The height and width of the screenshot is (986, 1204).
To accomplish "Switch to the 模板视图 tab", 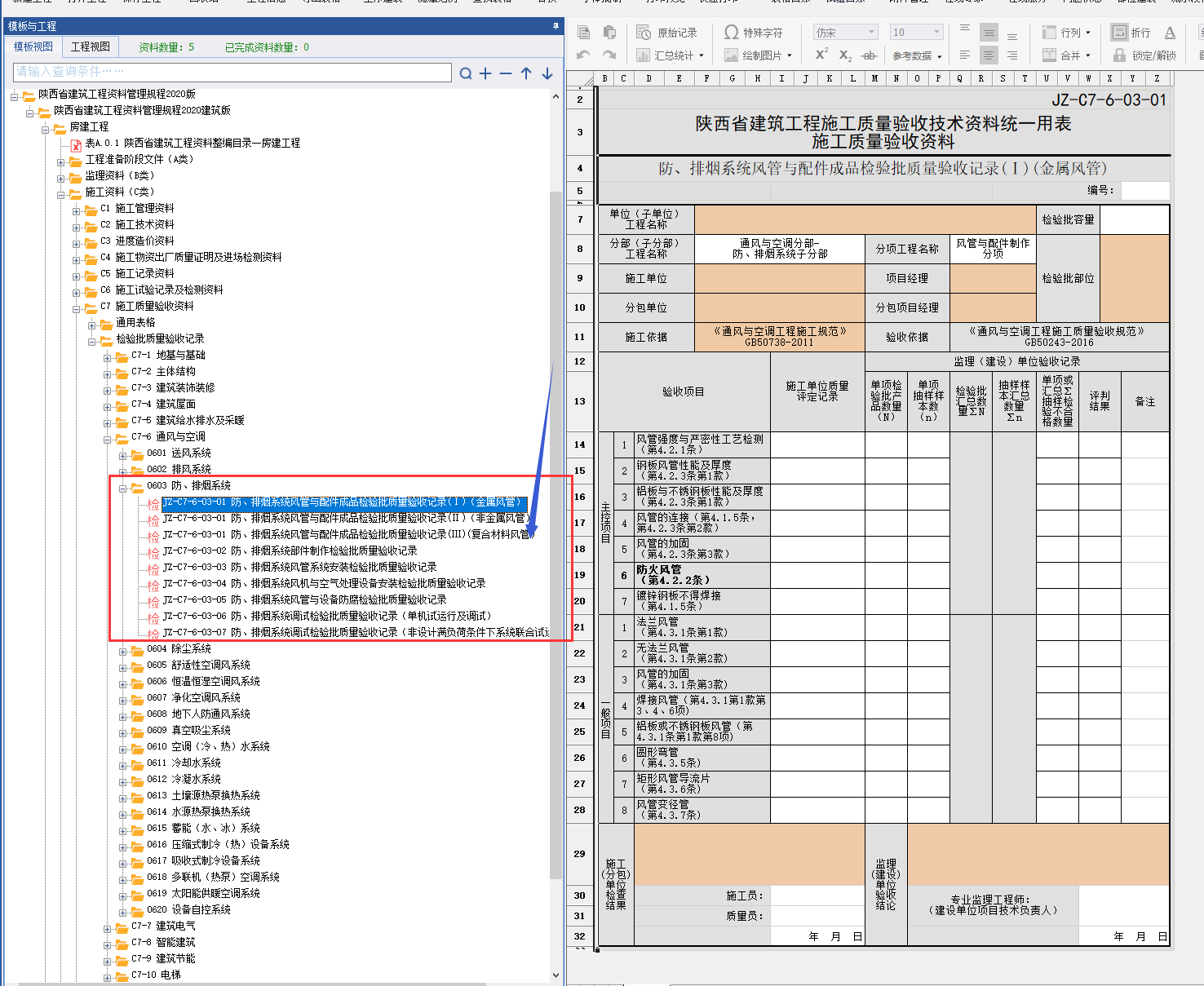I will pos(33,47).
